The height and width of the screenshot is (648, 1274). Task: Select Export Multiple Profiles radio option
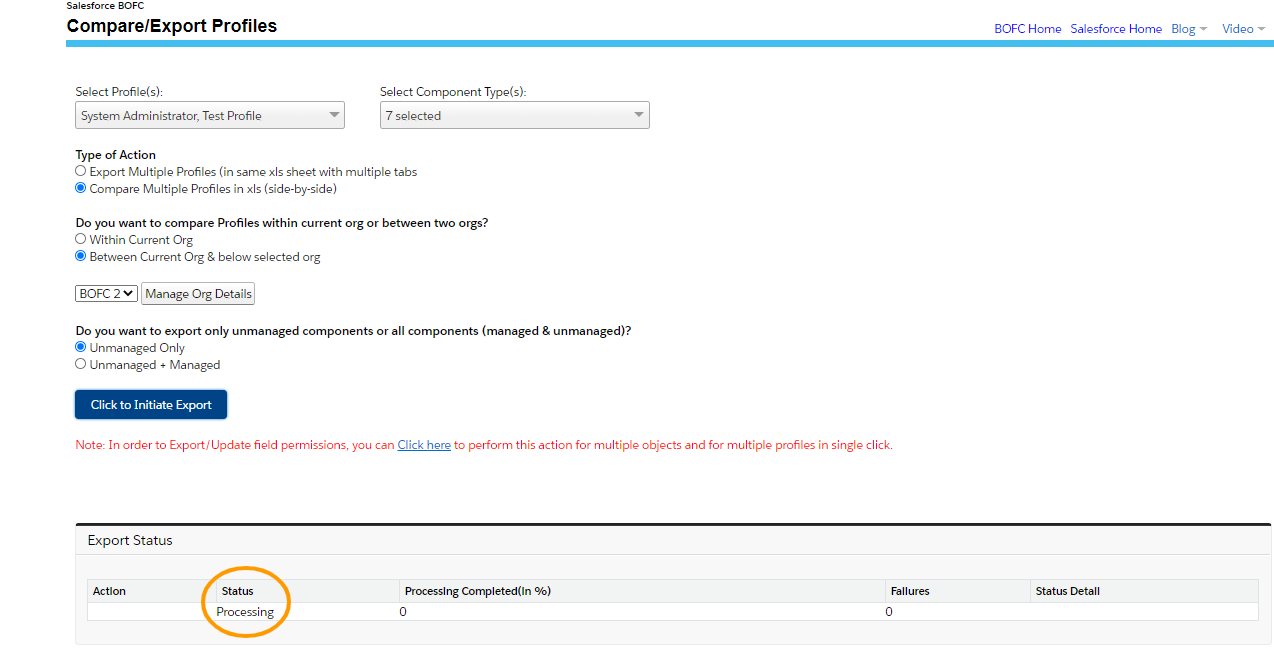81,171
